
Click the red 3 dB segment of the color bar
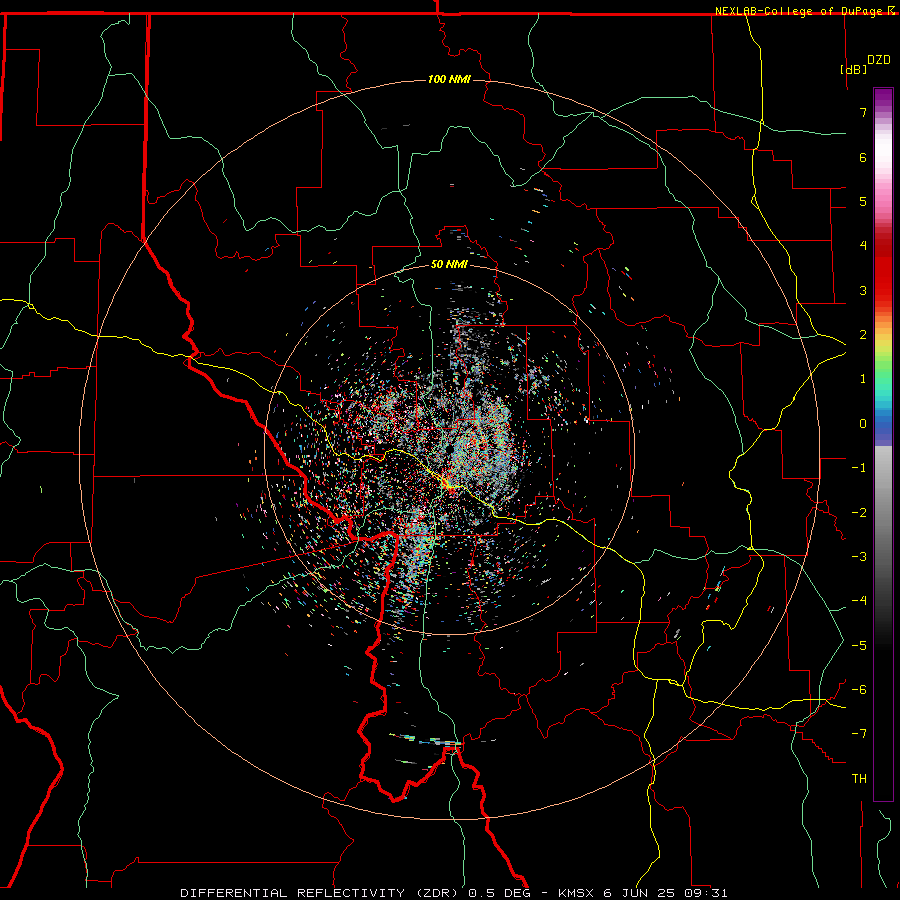click(x=883, y=290)
